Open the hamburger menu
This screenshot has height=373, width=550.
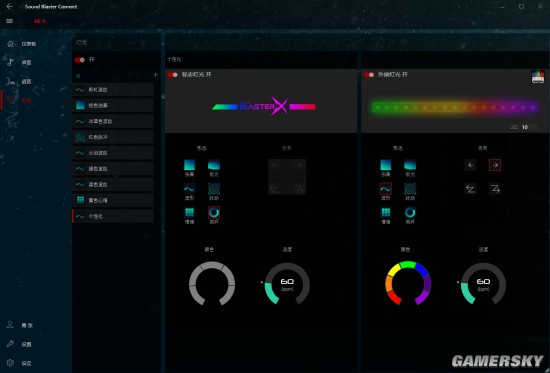[x=10, y=21]
